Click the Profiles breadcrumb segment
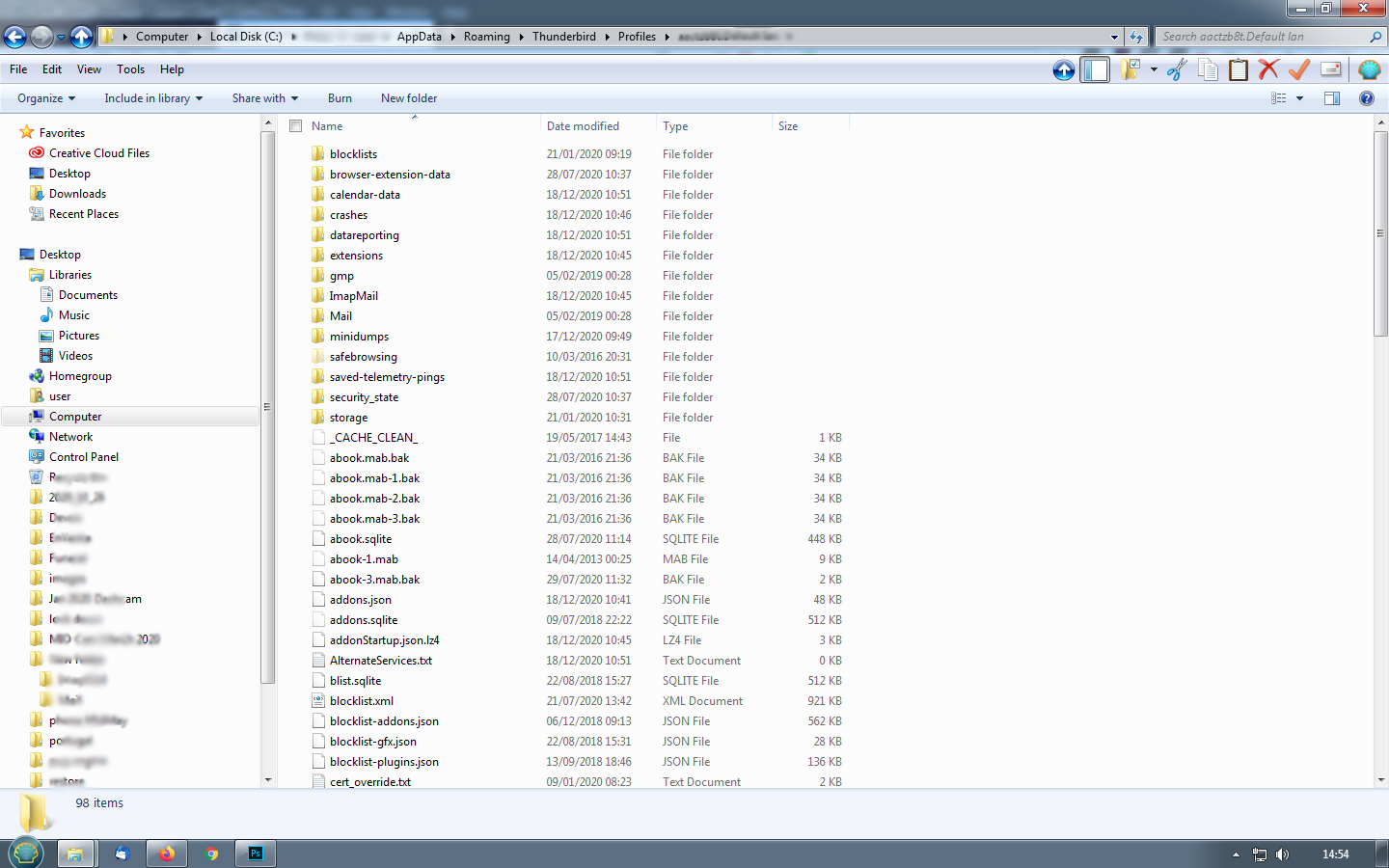This screenshot has width=1389, height=868. 637,37
